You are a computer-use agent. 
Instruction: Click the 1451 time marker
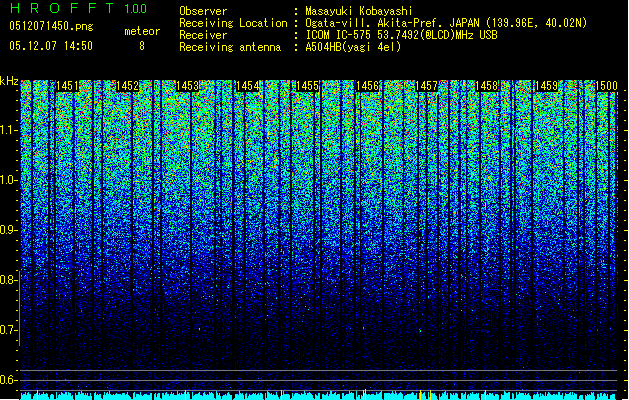(67, 86)
